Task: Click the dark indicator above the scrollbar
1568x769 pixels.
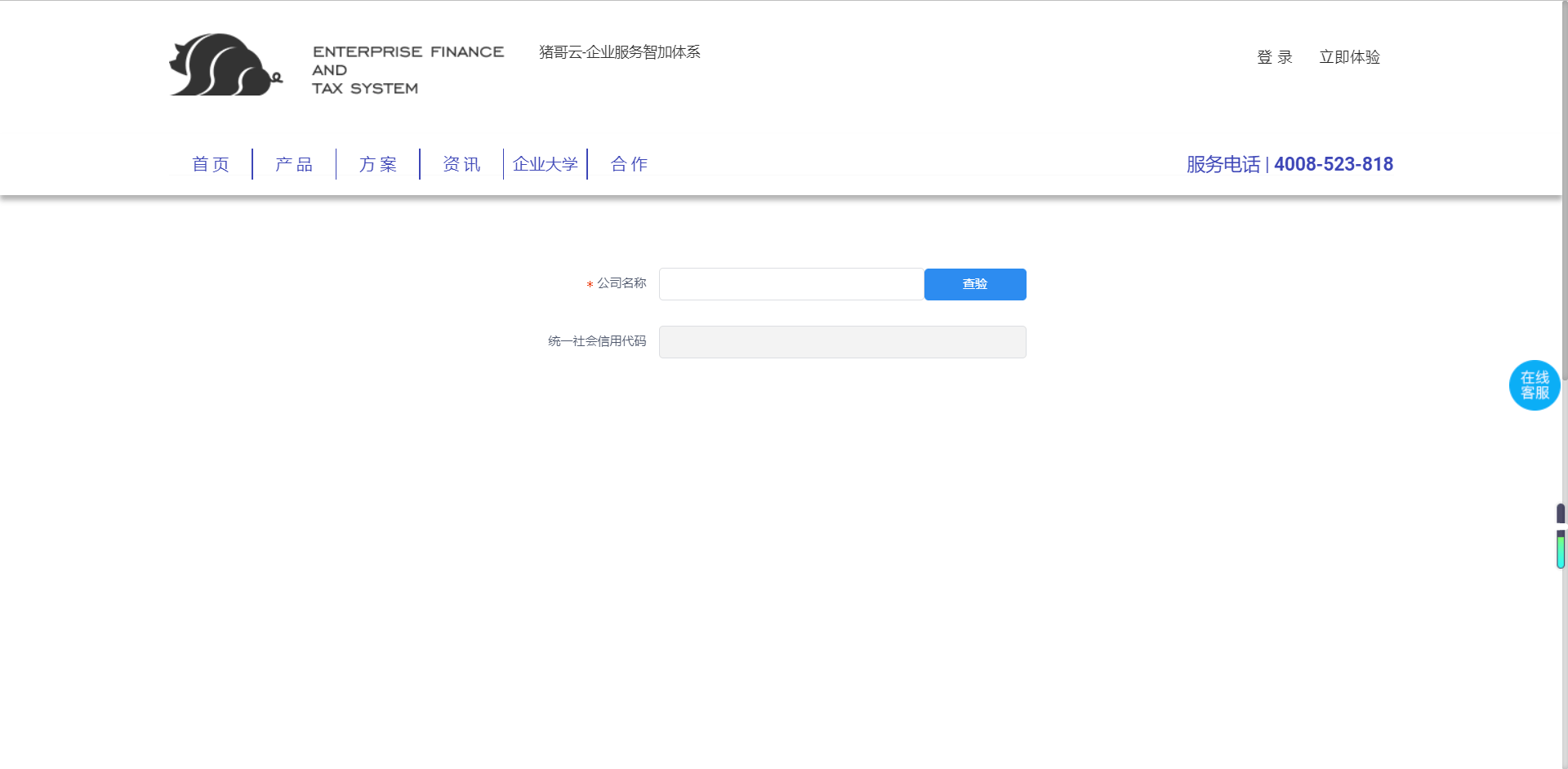Action: point(1561,513)
